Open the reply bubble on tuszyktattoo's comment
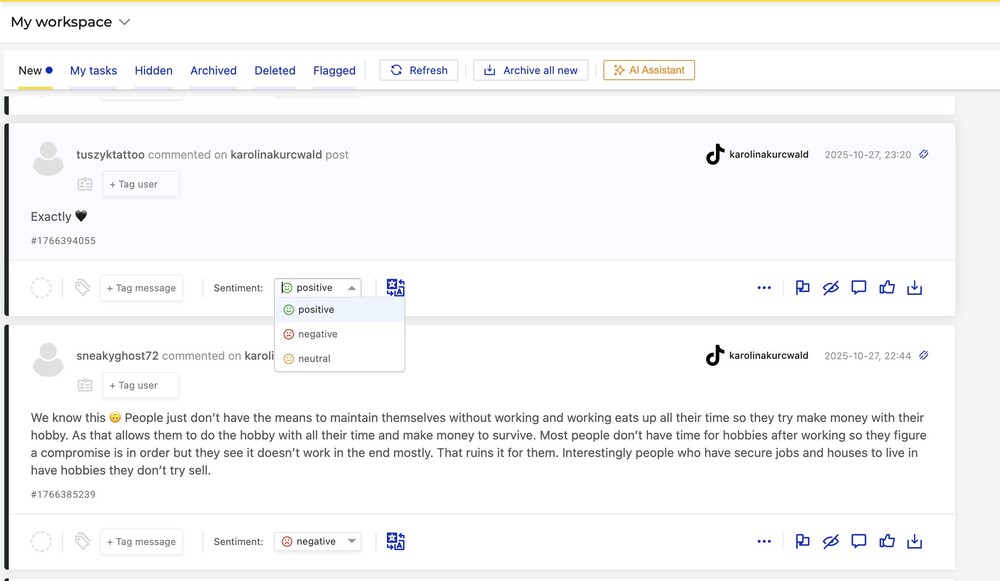 (858, 287)
